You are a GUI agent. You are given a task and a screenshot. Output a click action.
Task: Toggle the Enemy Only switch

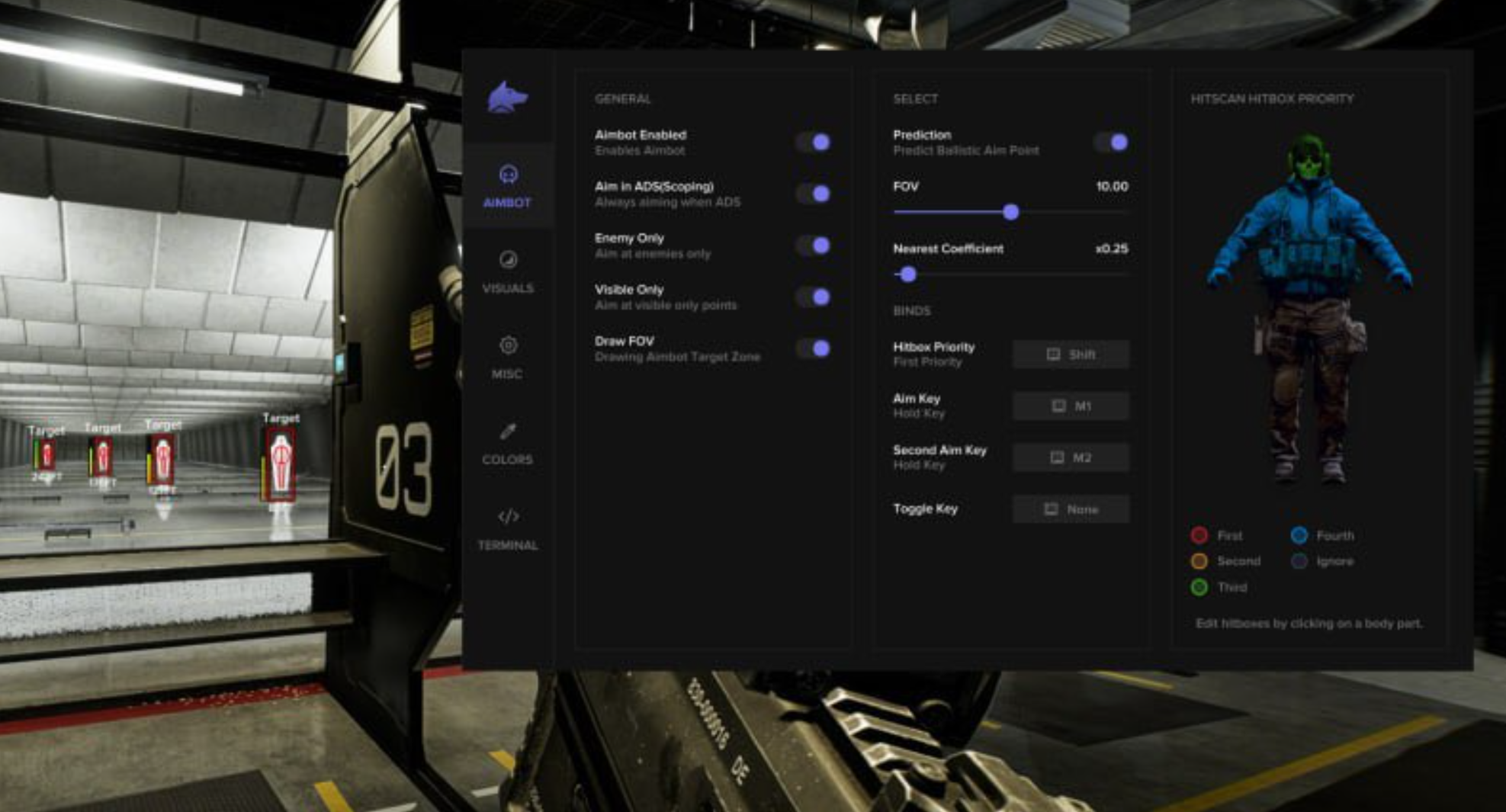click(x=813, y=246)
